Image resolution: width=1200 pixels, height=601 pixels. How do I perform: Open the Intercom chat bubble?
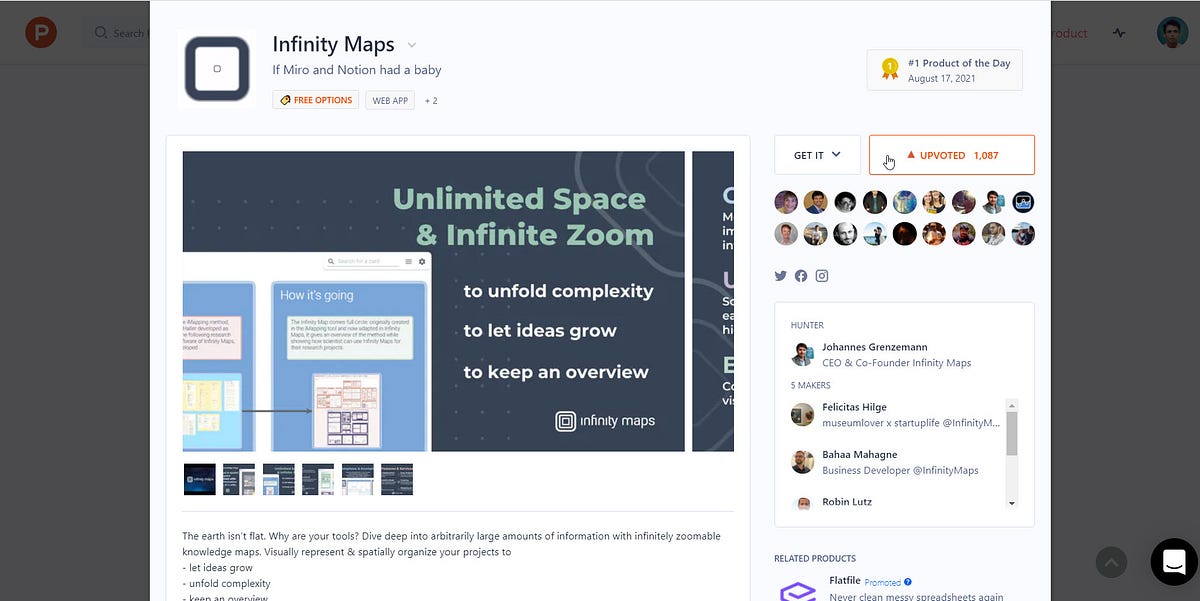pos(1174,561)
